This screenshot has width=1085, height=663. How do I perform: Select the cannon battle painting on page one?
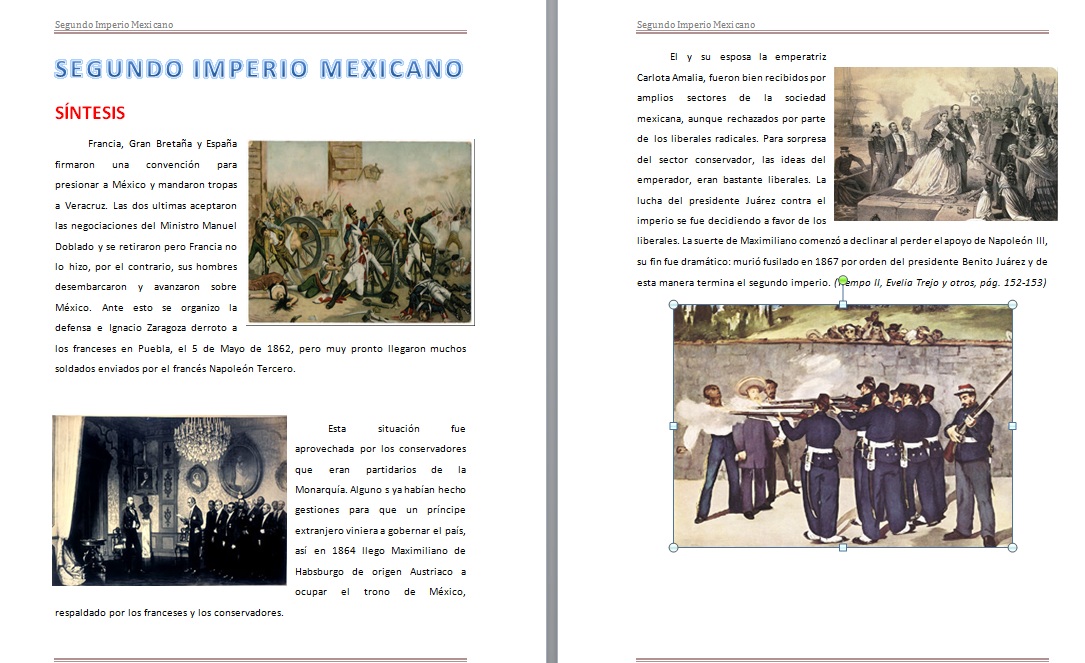[361, 232]
